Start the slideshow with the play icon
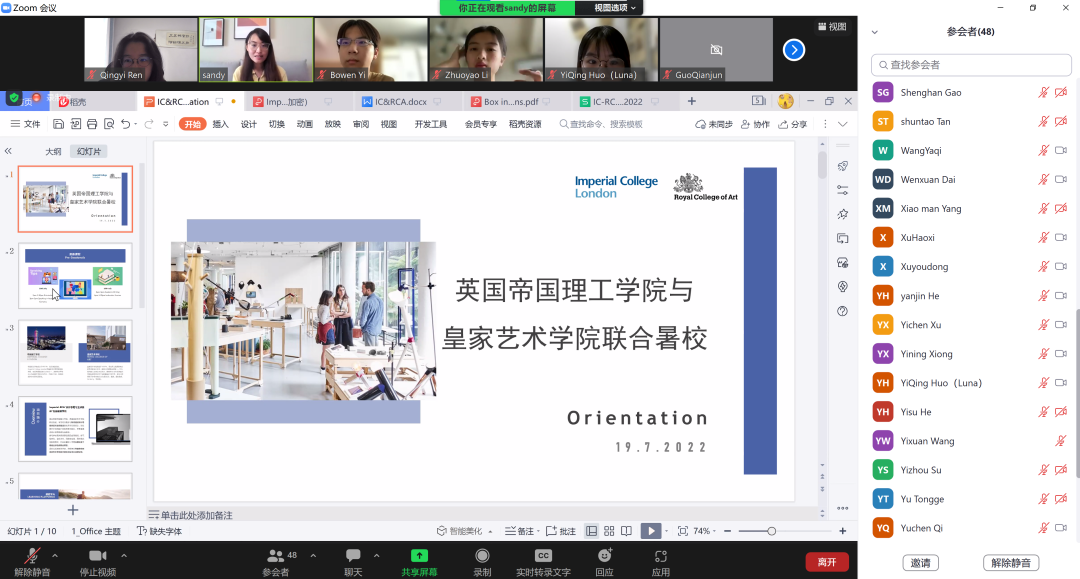Image resolution: width=1080 pixels, height=579 pixels. (652, 529)
